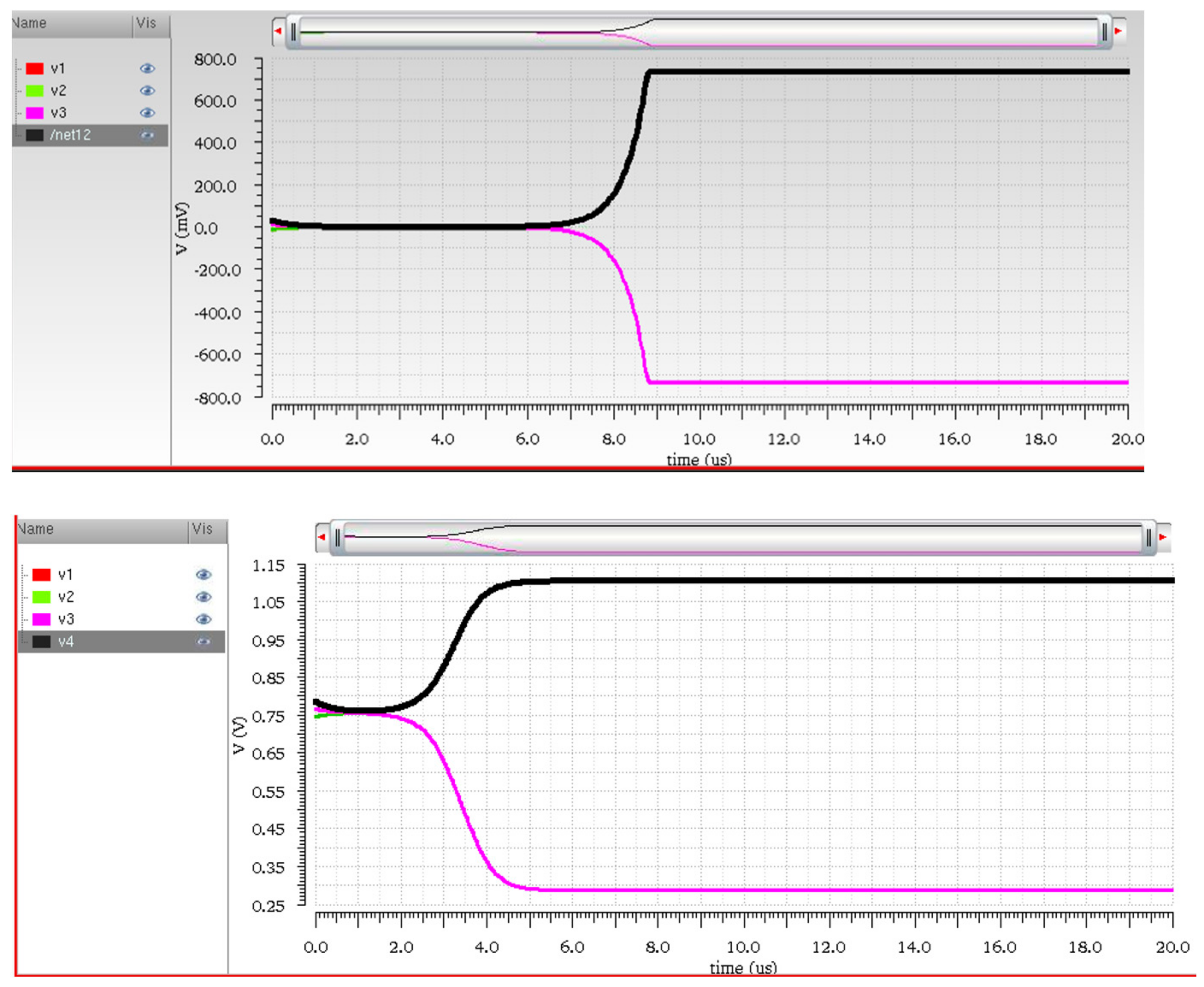Screen dimensions: 1204x987
Task: Click the Vis column header in bottom panel
Action: click(203, 529)
